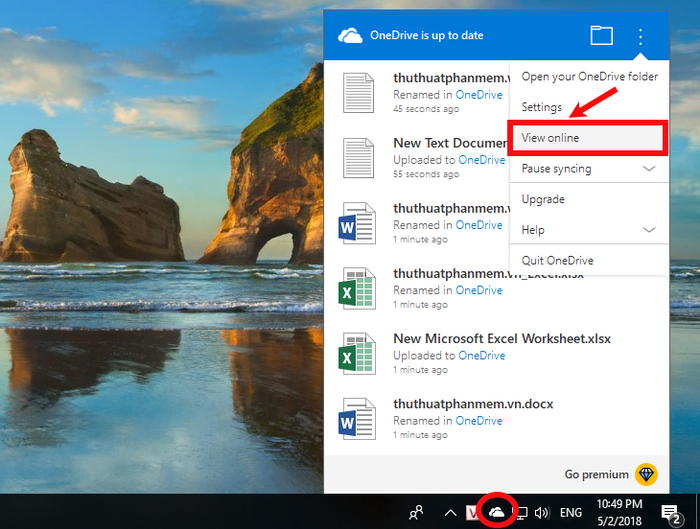Screen dimensions: 700x529
Task: Open the Action Center notification icon
Action: (x=671, y=514)
